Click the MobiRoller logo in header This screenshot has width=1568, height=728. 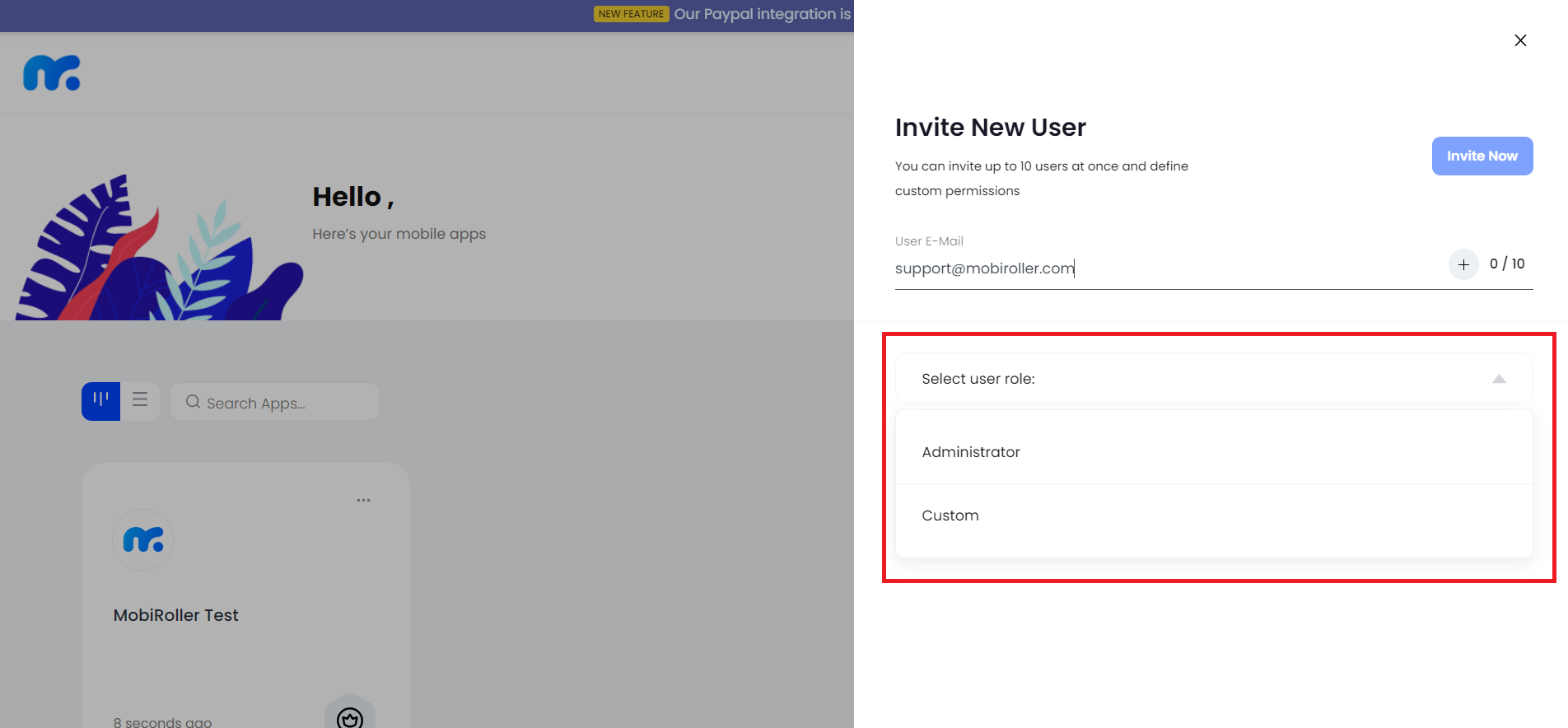pos(52,73)
